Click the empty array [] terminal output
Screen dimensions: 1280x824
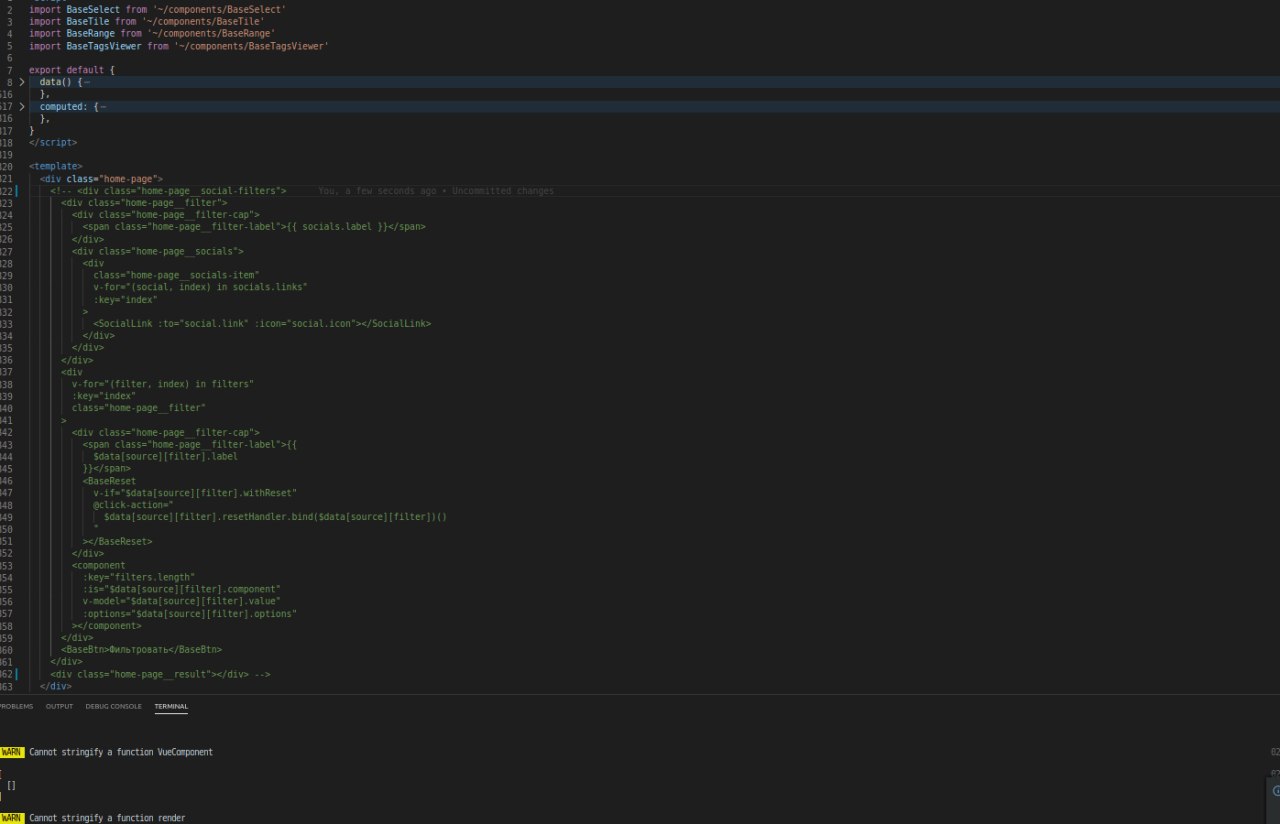coord(11,785)
